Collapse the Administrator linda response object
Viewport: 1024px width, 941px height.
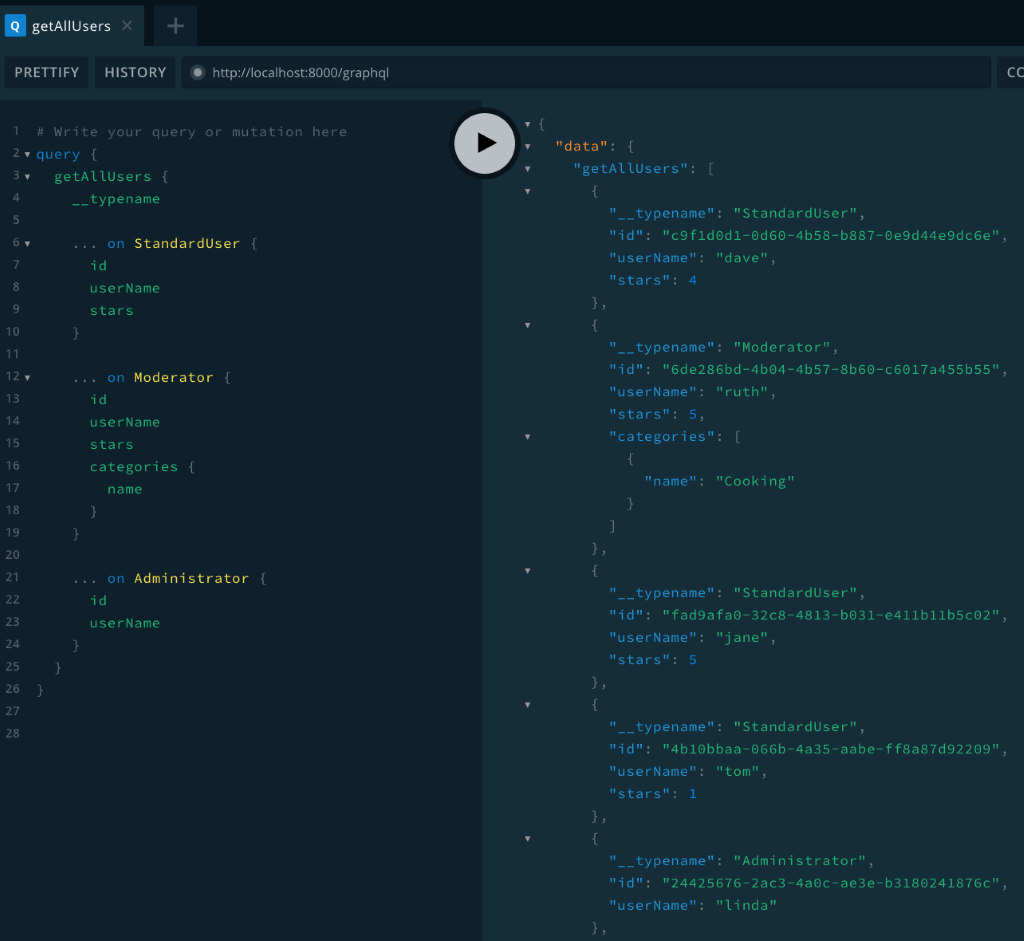(x=528, y=839)
